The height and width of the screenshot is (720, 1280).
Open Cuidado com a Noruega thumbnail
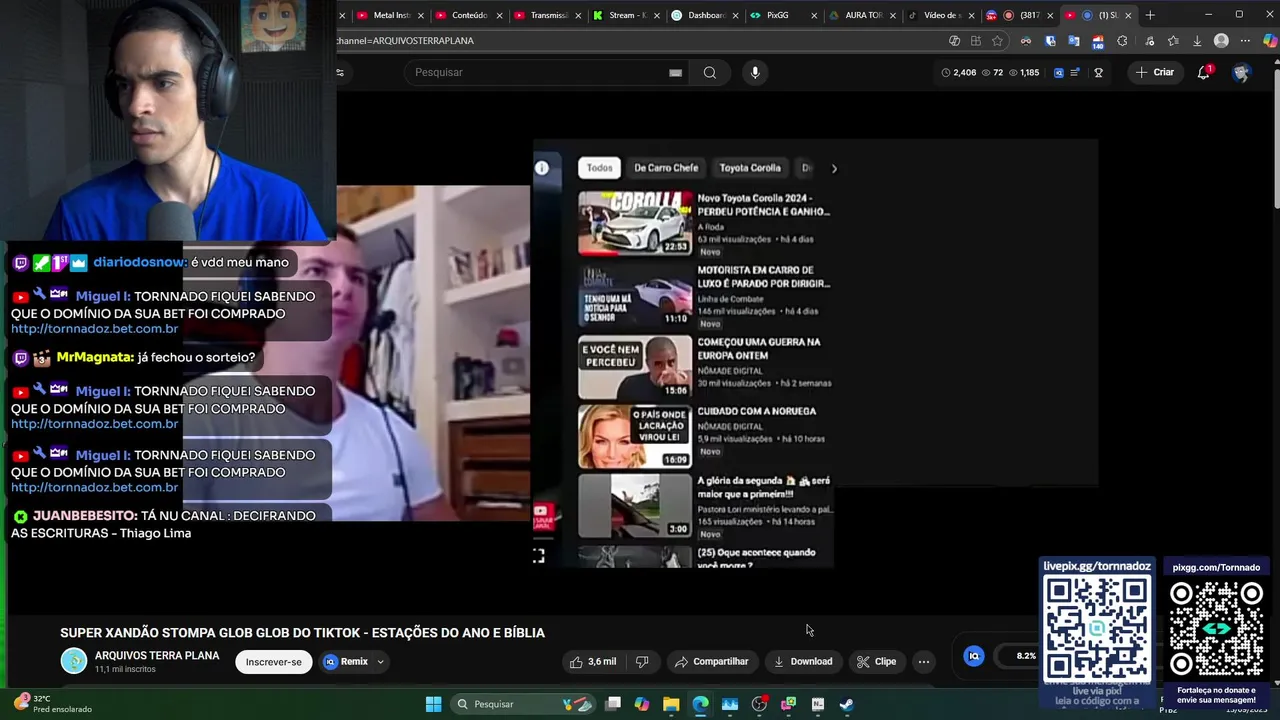tap(635, 437)
